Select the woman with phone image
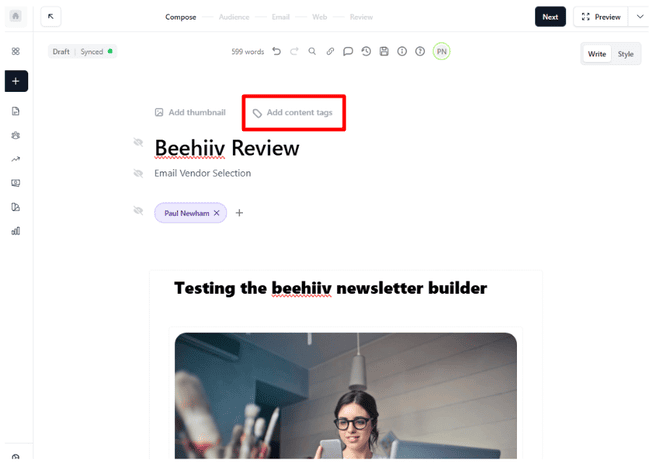The image size is (650, 471). click(x=346, y=396)
